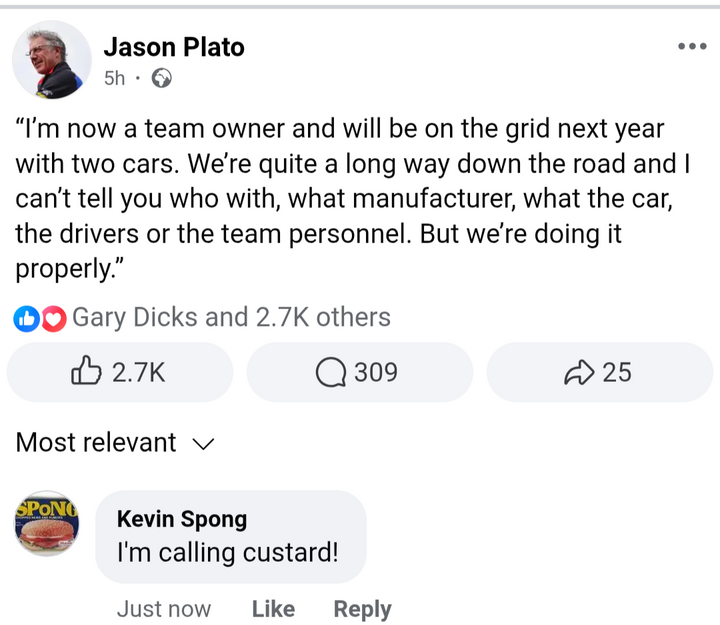View Gary Dicks and 2.7K others reactions
The width and height of the screenshot is (720, 625).
click(231, 318)
